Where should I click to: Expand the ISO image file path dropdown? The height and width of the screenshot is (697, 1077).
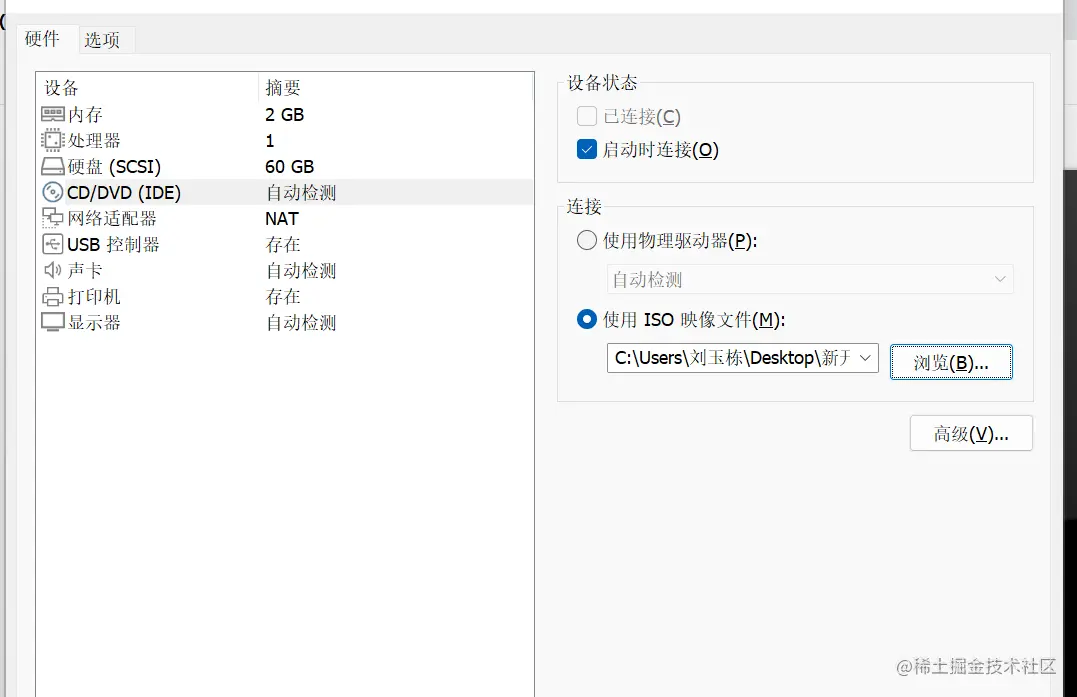point(866,358)
